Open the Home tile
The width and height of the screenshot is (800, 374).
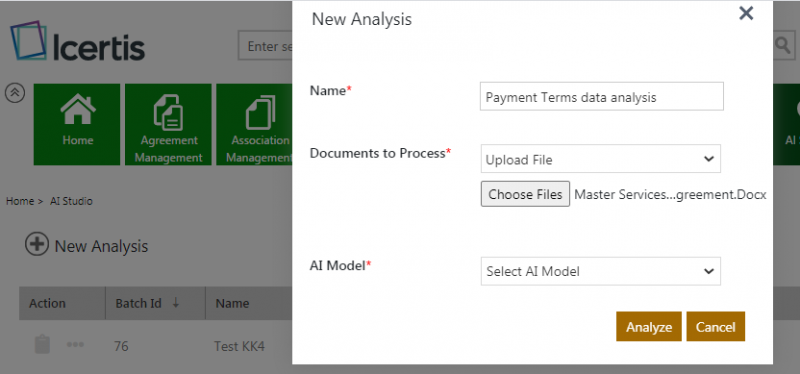(77, 124)
